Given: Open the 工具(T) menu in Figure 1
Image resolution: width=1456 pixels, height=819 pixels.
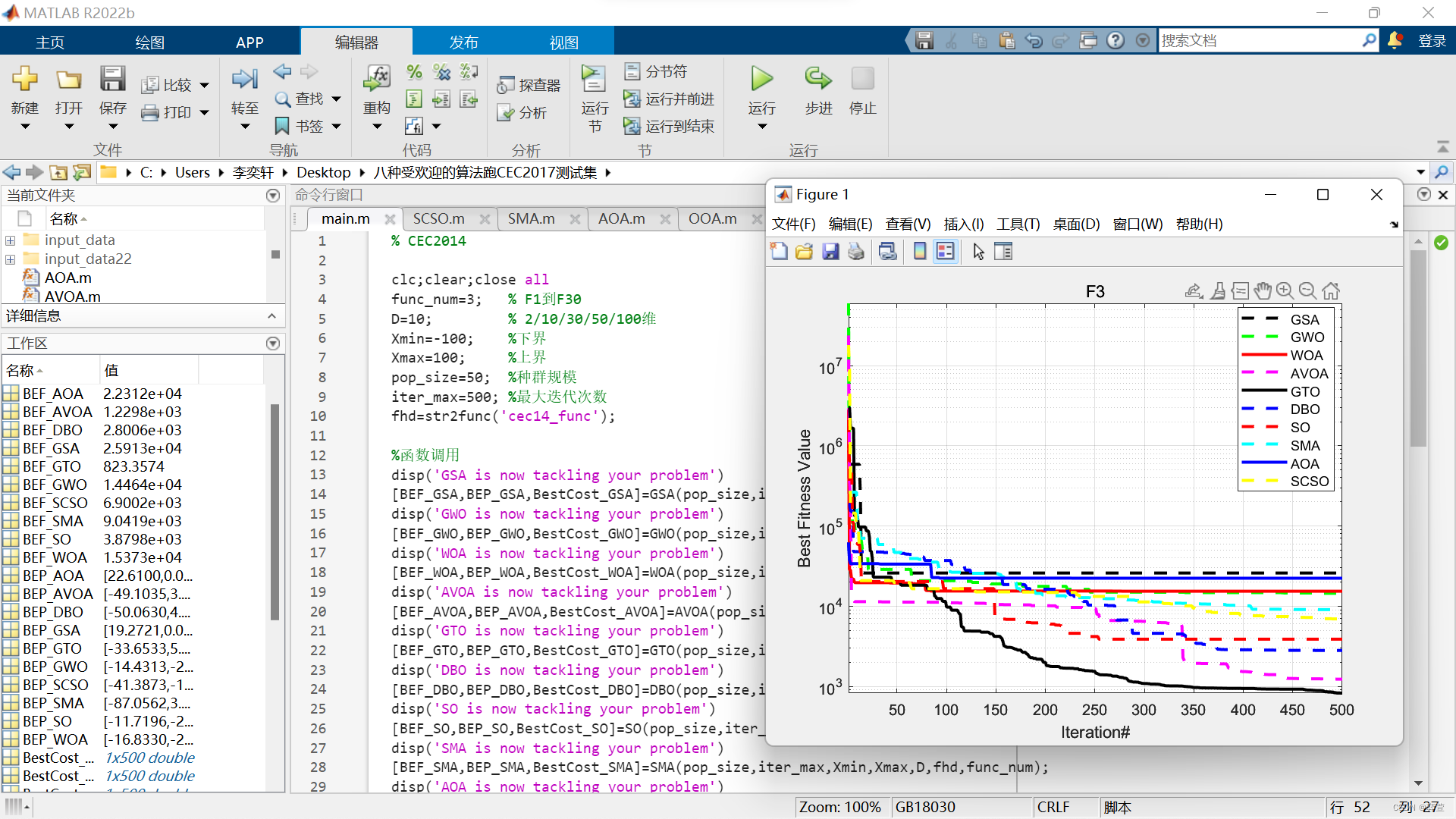Looking at the screenshot, I should (x=1018, y=224).
